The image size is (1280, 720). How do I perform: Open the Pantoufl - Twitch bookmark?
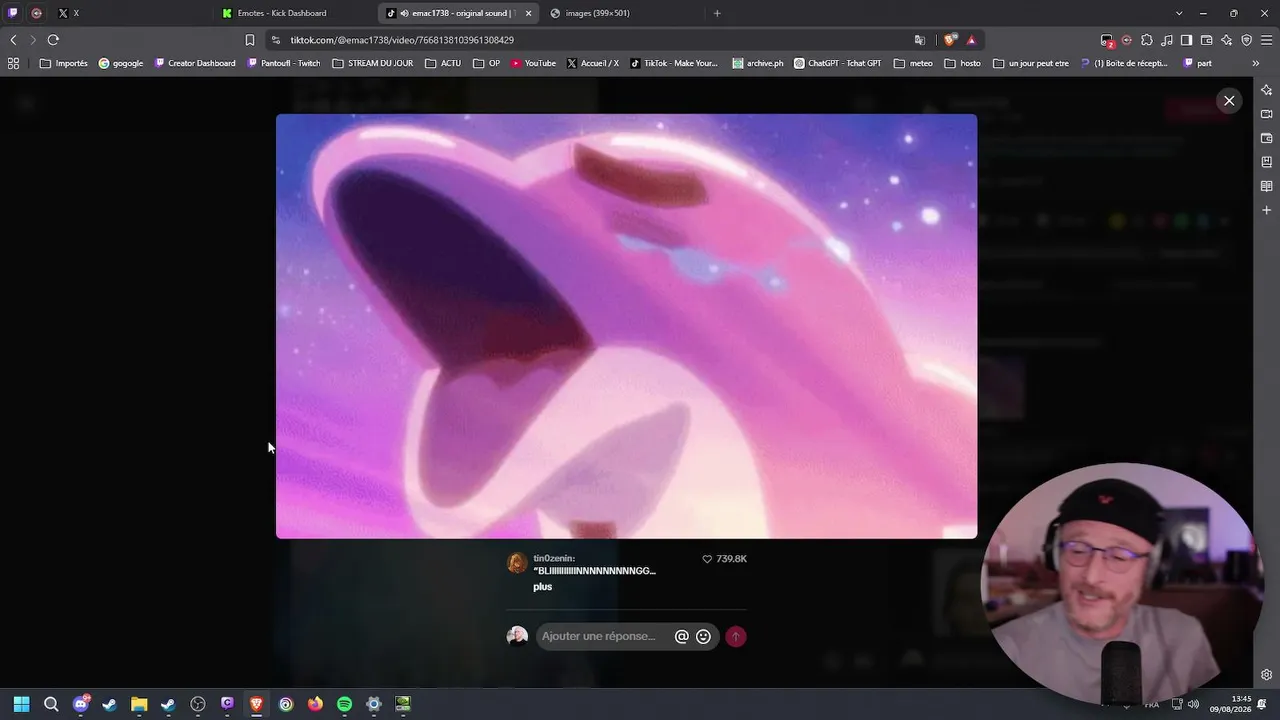[x=284, y=63]
